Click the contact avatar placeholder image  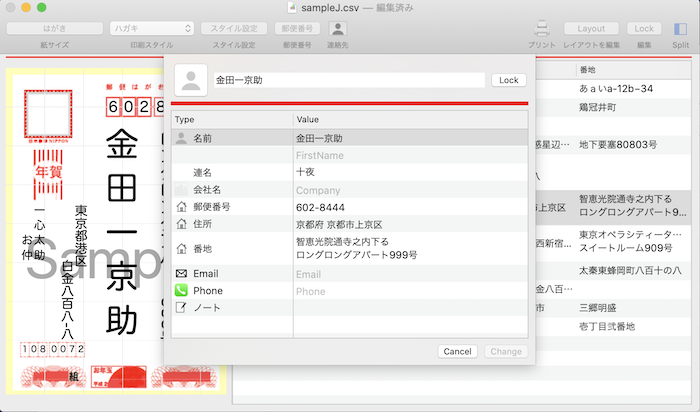[191, 80]
